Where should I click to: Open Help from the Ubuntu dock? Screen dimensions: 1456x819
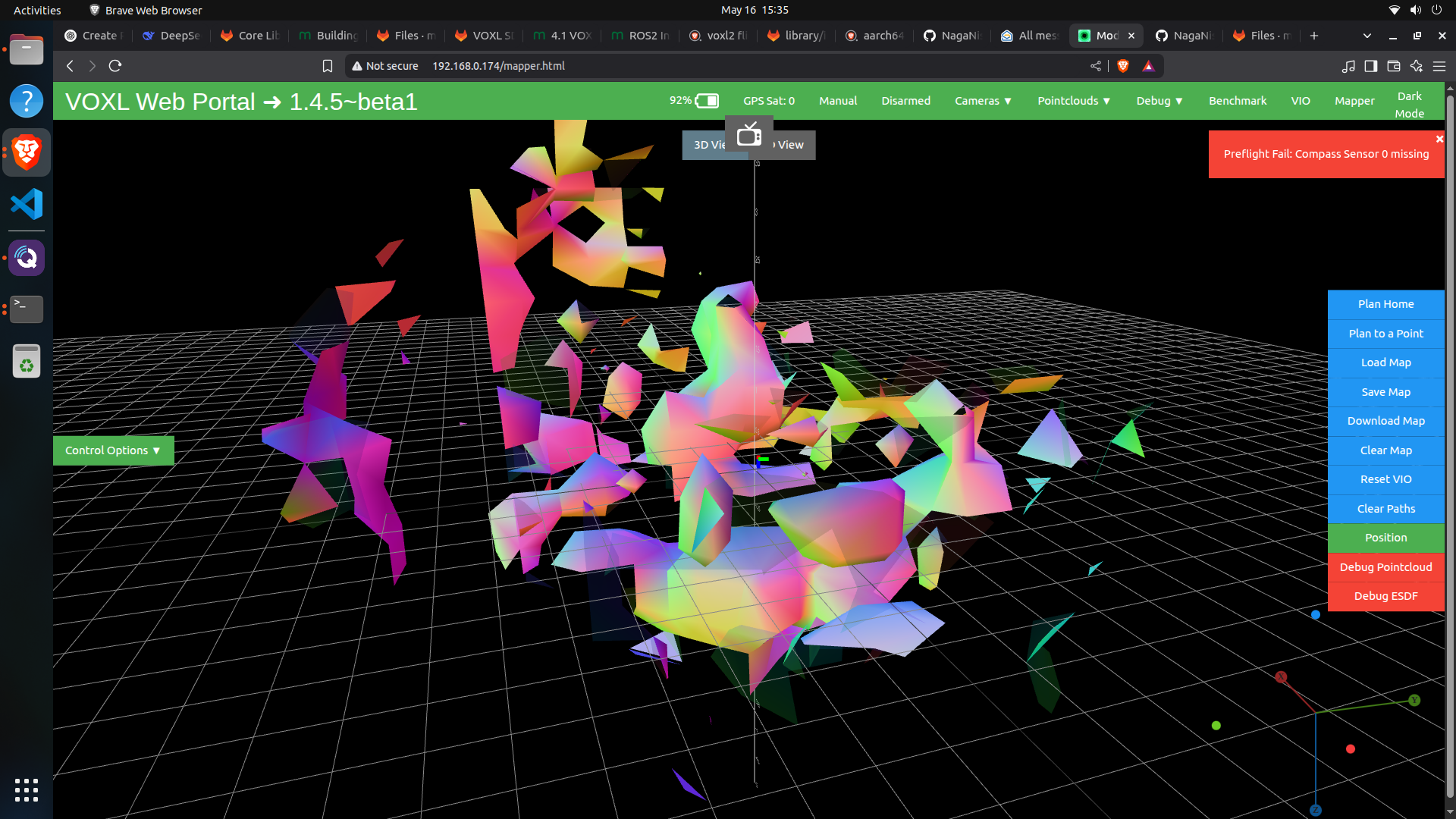[27, 101]
